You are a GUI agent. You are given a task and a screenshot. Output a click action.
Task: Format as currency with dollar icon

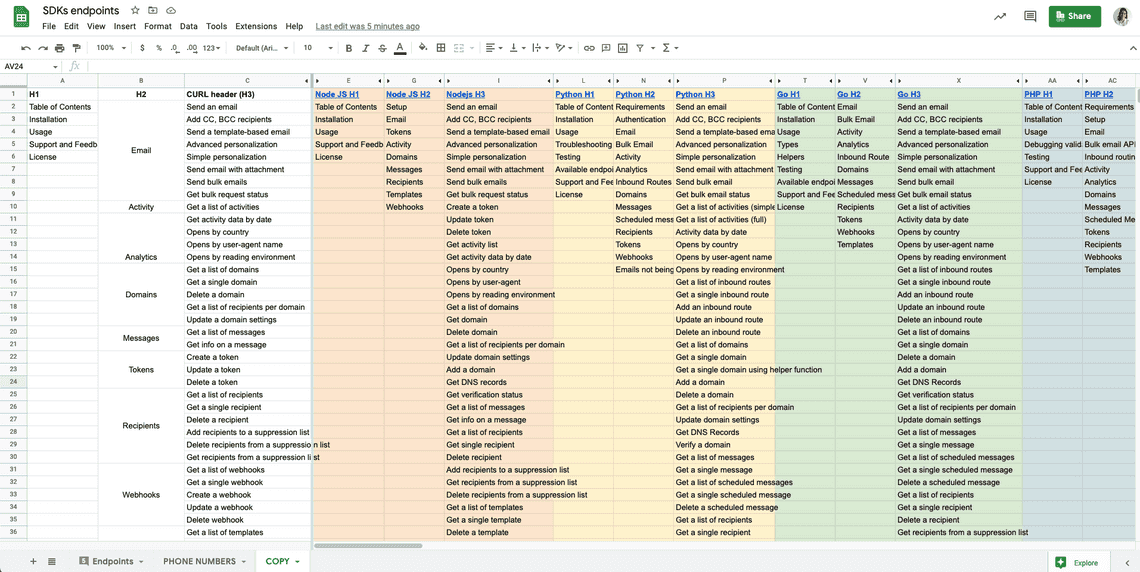coord(142,48)
